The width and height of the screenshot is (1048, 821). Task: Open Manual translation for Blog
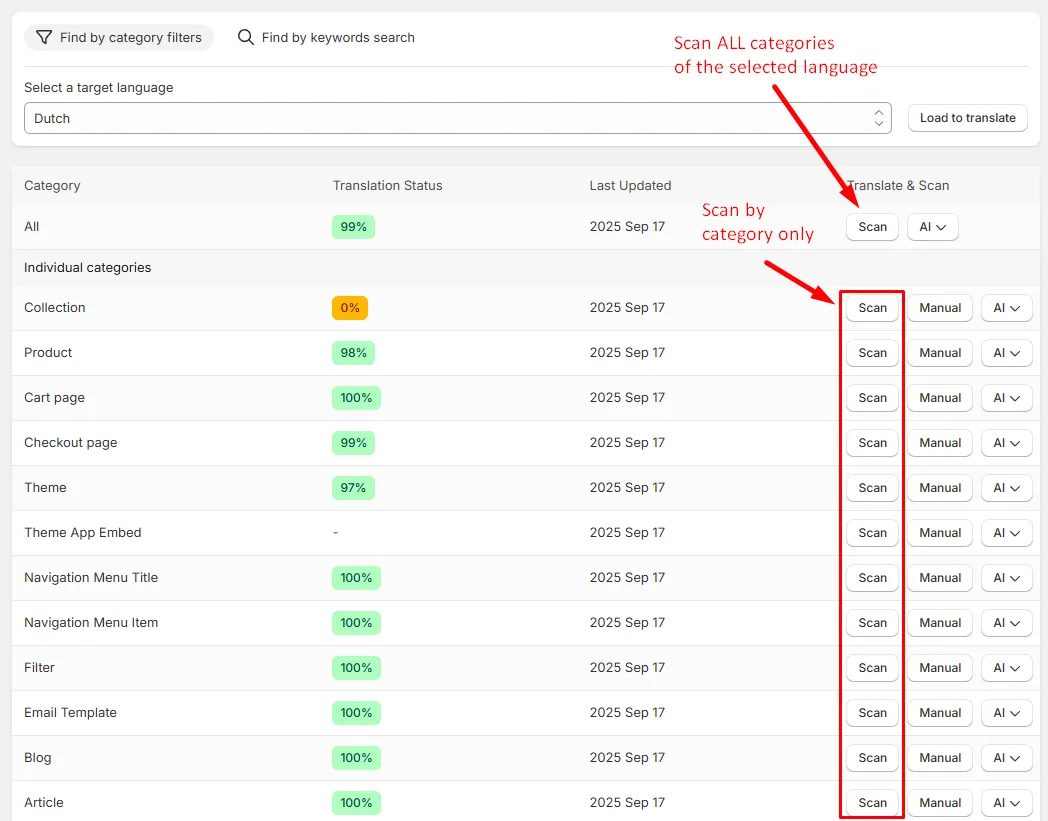click(940, 757)
